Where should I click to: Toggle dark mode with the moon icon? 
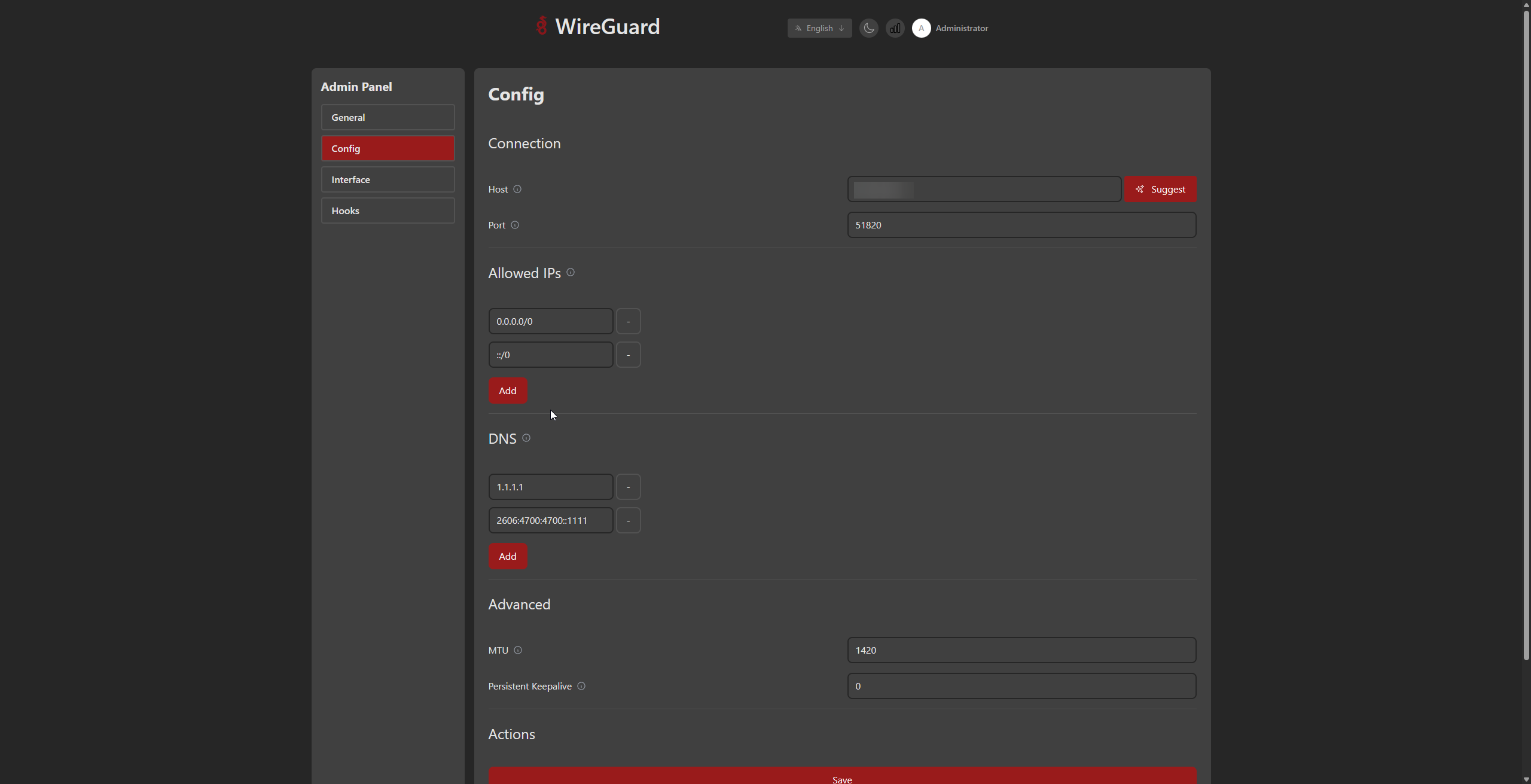pos(868,28)
